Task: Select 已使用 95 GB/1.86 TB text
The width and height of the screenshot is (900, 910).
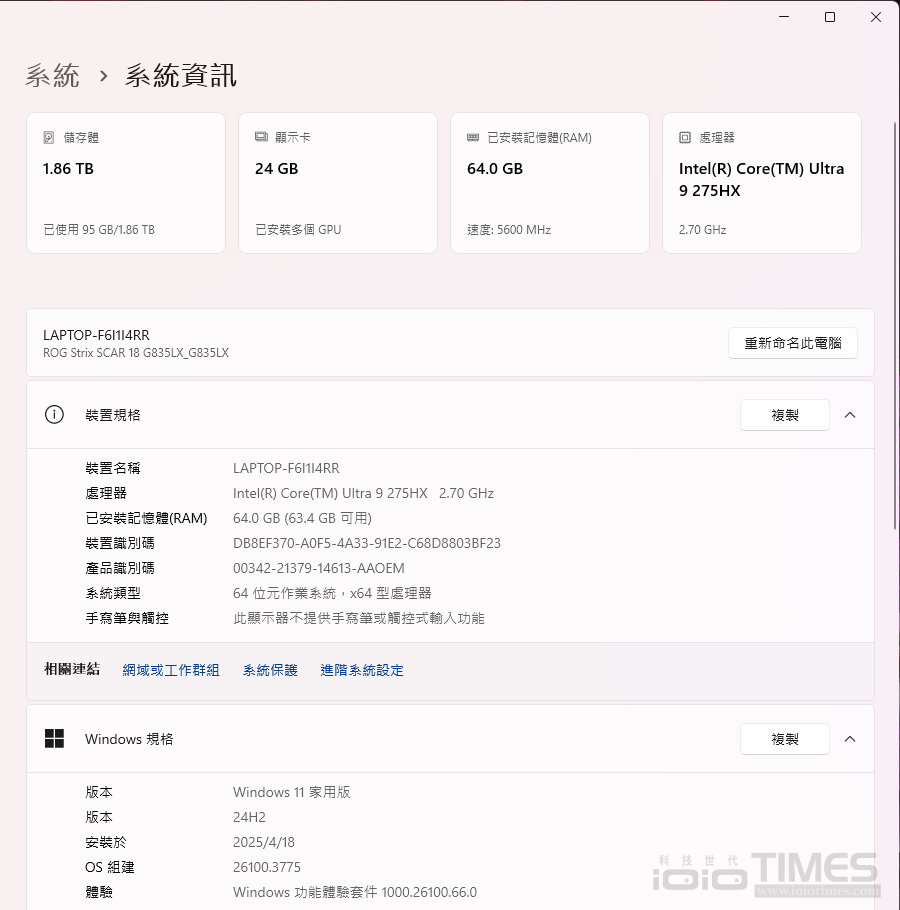Action: coord(99,230)
